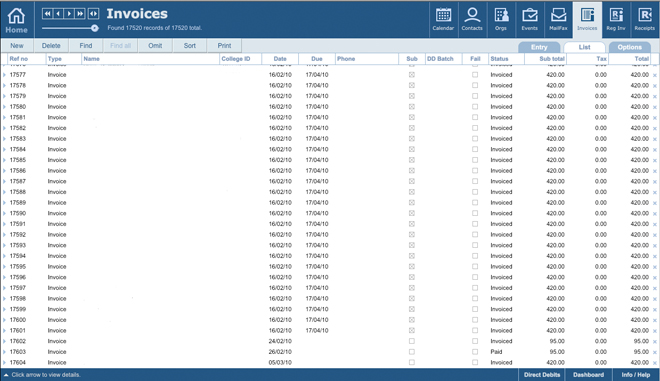
Task: Toggle Fail checkbox for invoice 17578
Action: (475, 85)
